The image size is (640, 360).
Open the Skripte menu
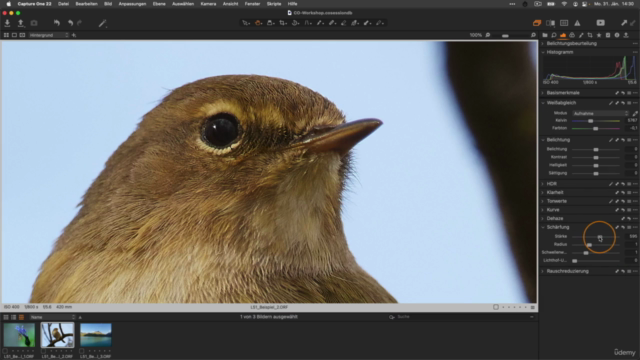274,4
